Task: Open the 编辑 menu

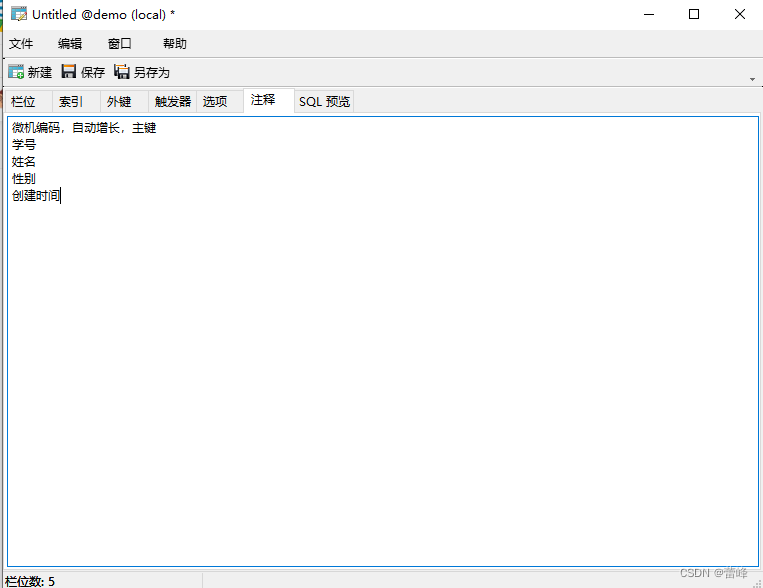Action: click(x=70, y=44)
